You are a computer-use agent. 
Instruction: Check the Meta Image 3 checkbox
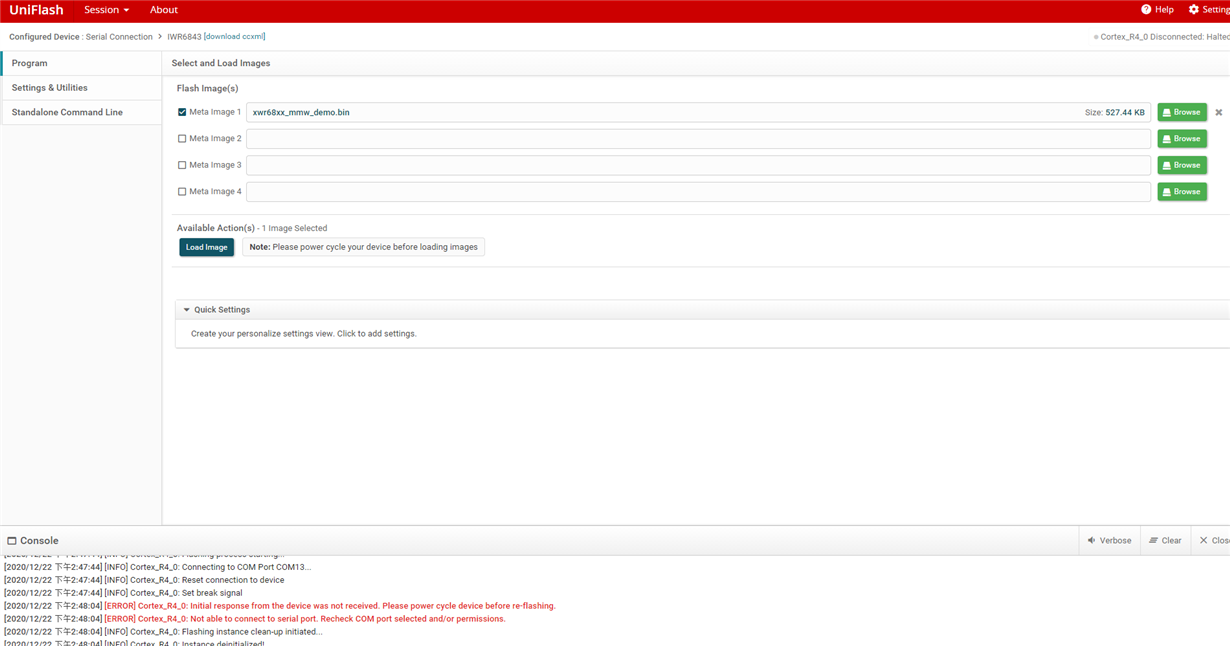click(x=182, y=165)
